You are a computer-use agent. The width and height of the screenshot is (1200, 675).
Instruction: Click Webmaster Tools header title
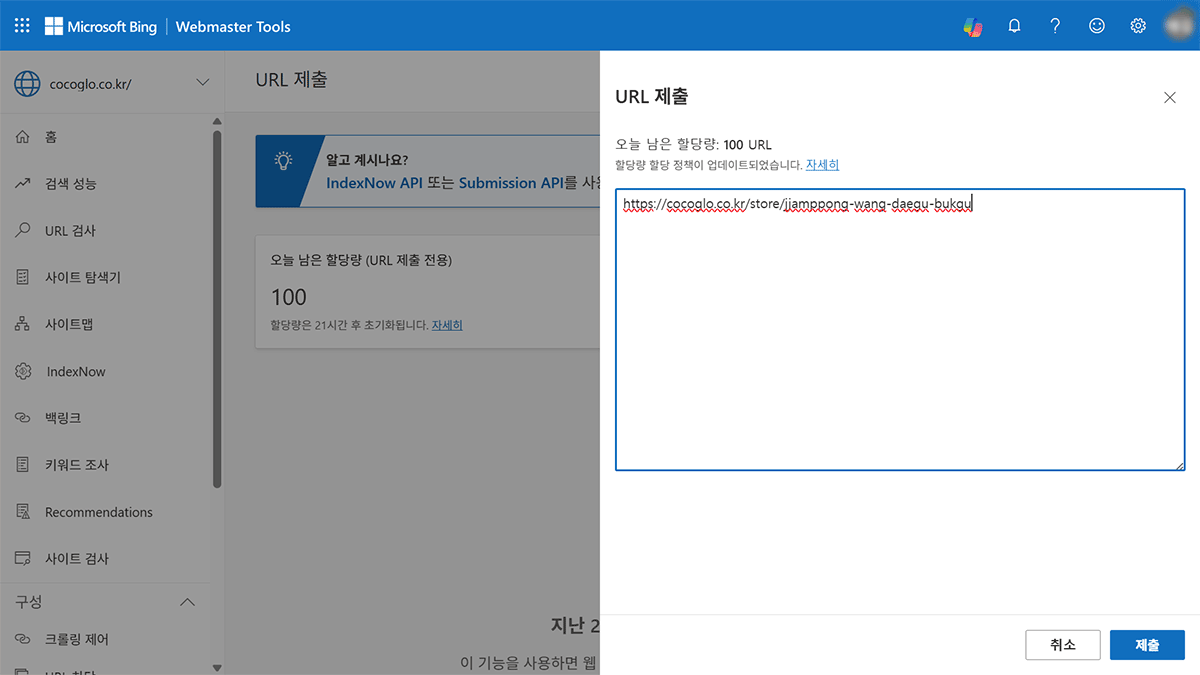pos(233,26)
